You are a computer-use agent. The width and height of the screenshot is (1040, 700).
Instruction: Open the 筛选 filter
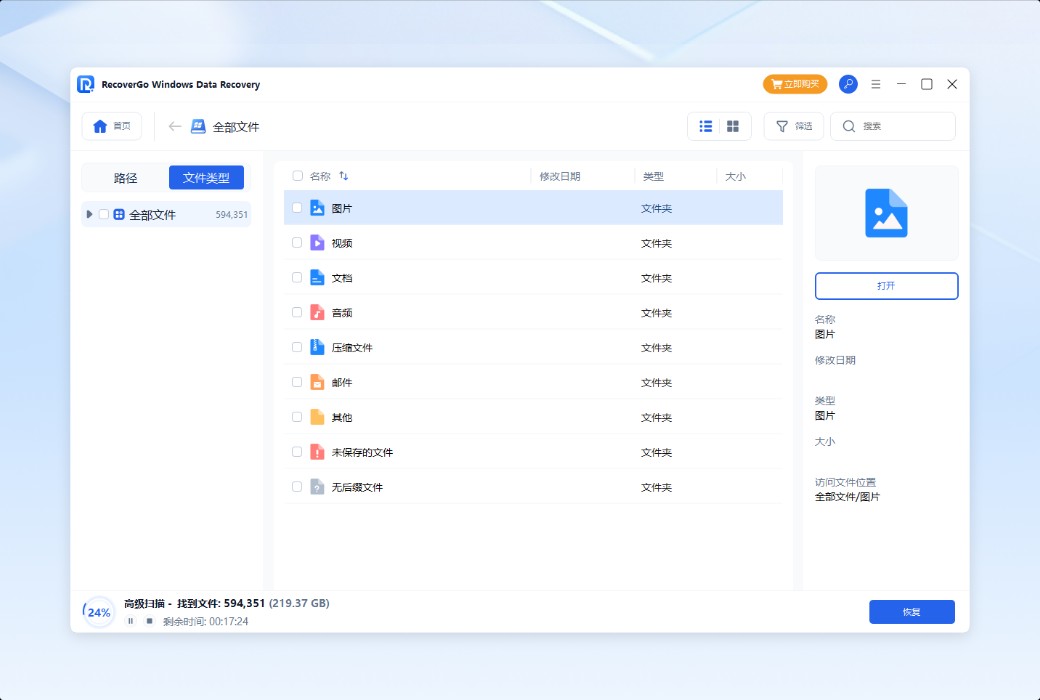[x=793, y=126]
